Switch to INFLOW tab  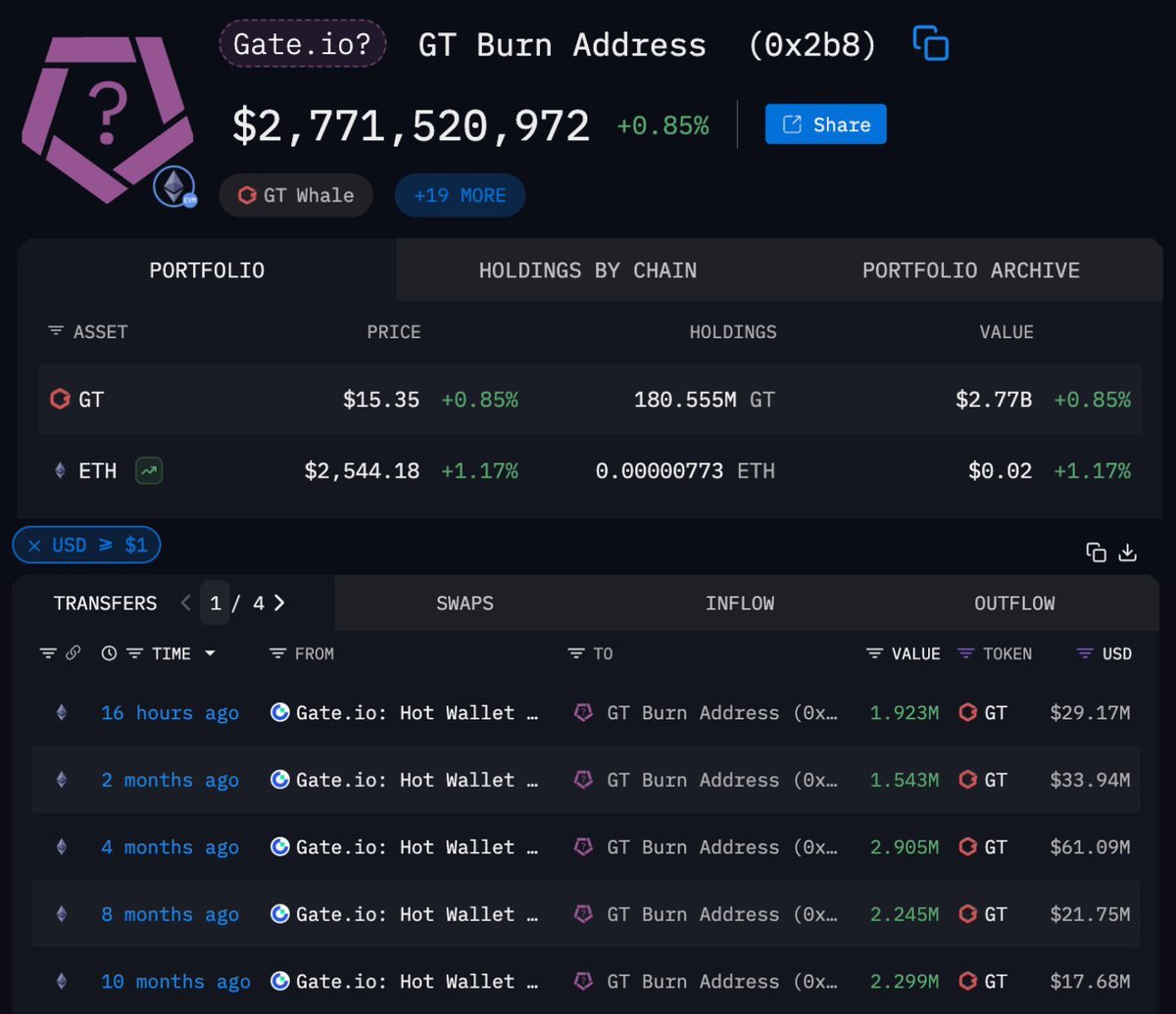click(740, 604)
